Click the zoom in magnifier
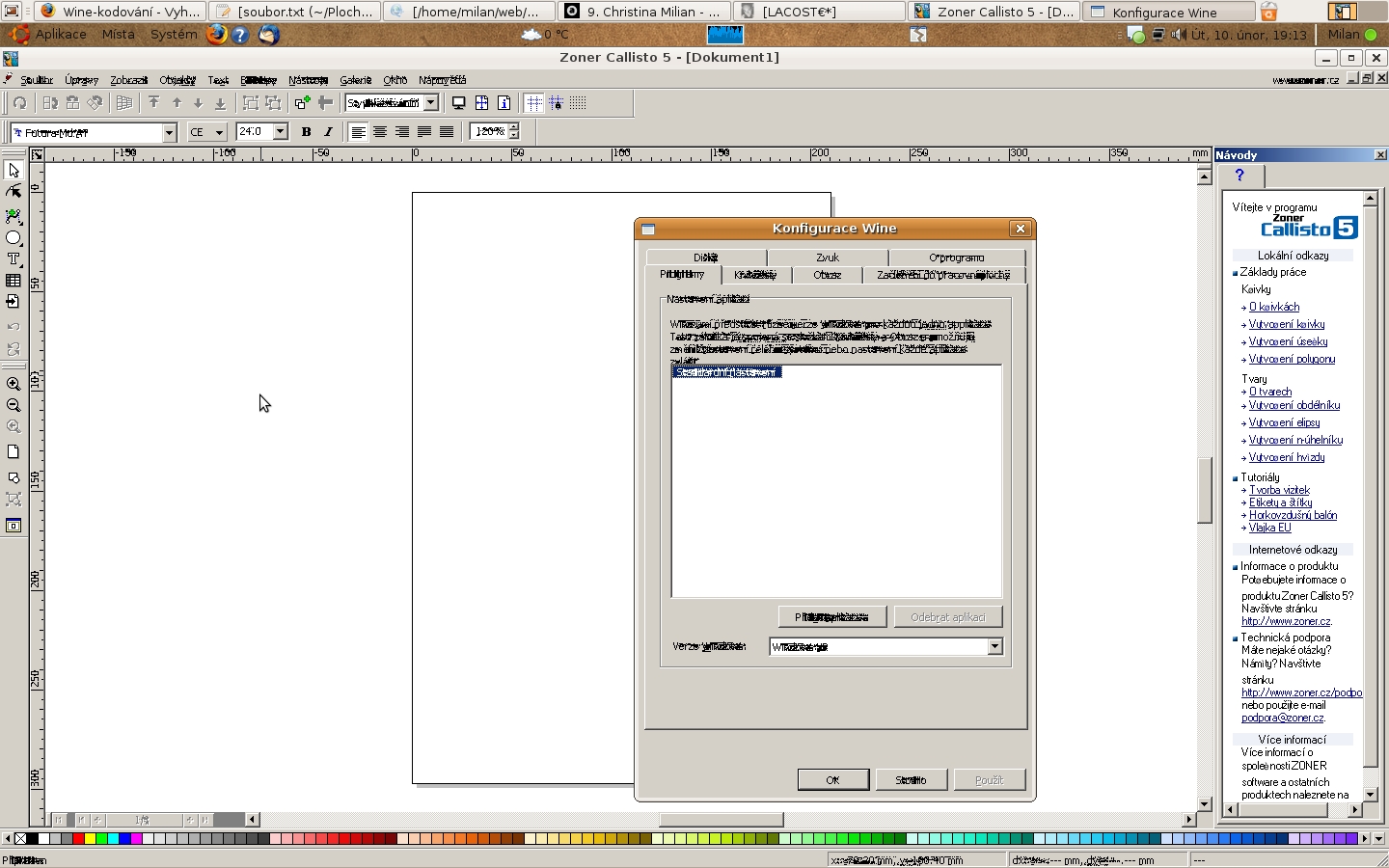Screen dimensions: 1389x868 coord(14,384)
